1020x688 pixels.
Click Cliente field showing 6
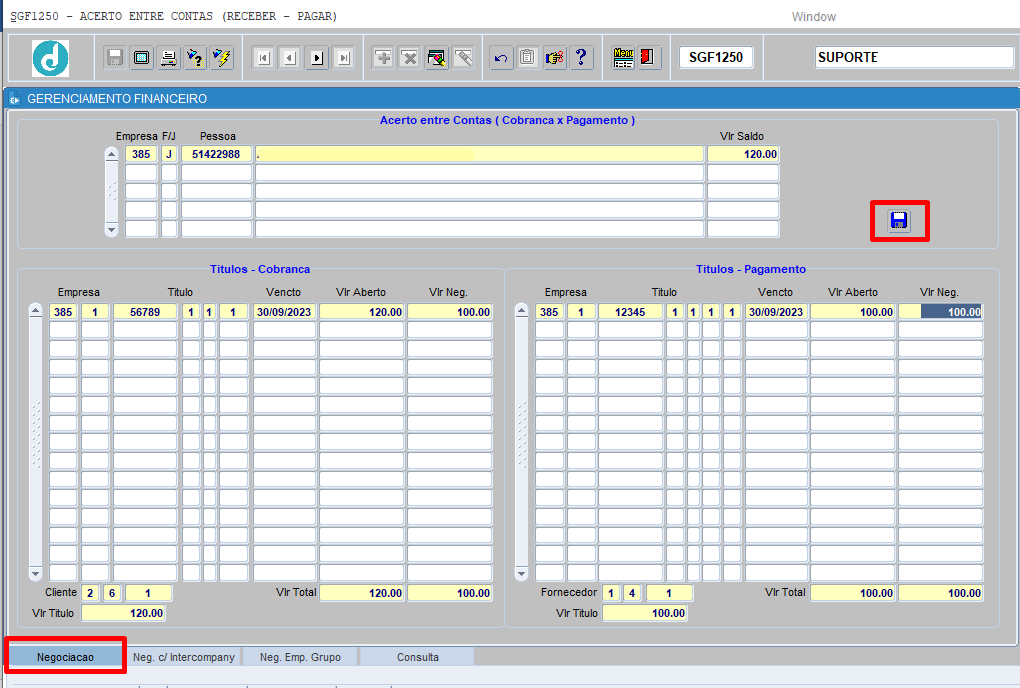click(x=112, y=593)
